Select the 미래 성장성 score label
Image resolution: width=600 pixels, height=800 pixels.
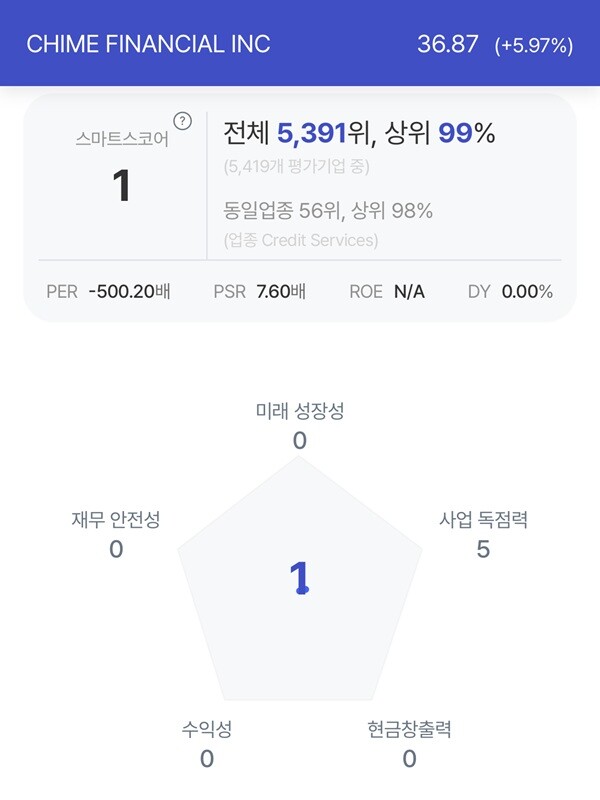(x=300, y=411)
